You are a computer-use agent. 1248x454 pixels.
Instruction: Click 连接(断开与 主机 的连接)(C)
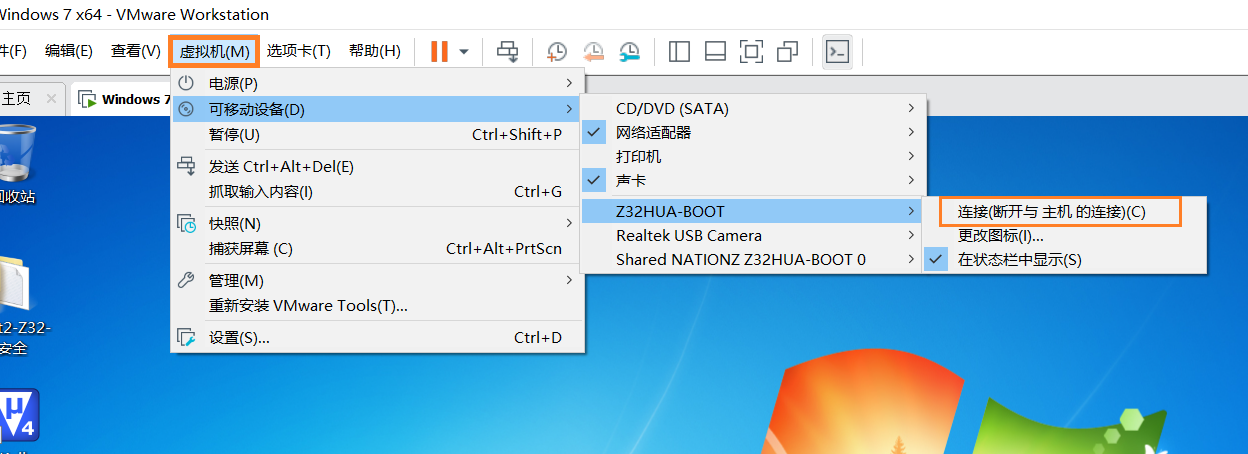pyautogui.click(x=1061, y=212)
